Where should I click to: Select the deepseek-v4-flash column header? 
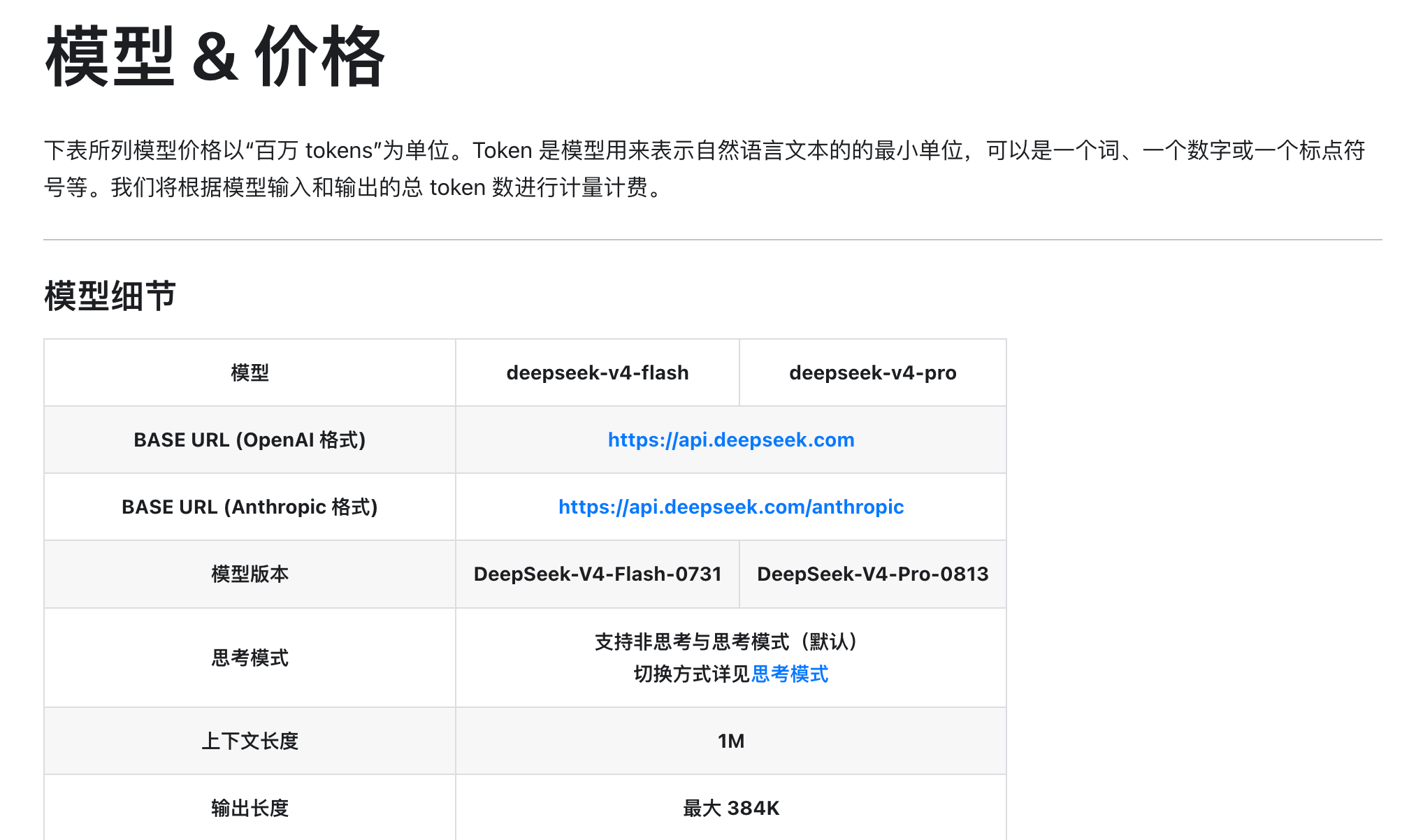[x=598, y=372]
